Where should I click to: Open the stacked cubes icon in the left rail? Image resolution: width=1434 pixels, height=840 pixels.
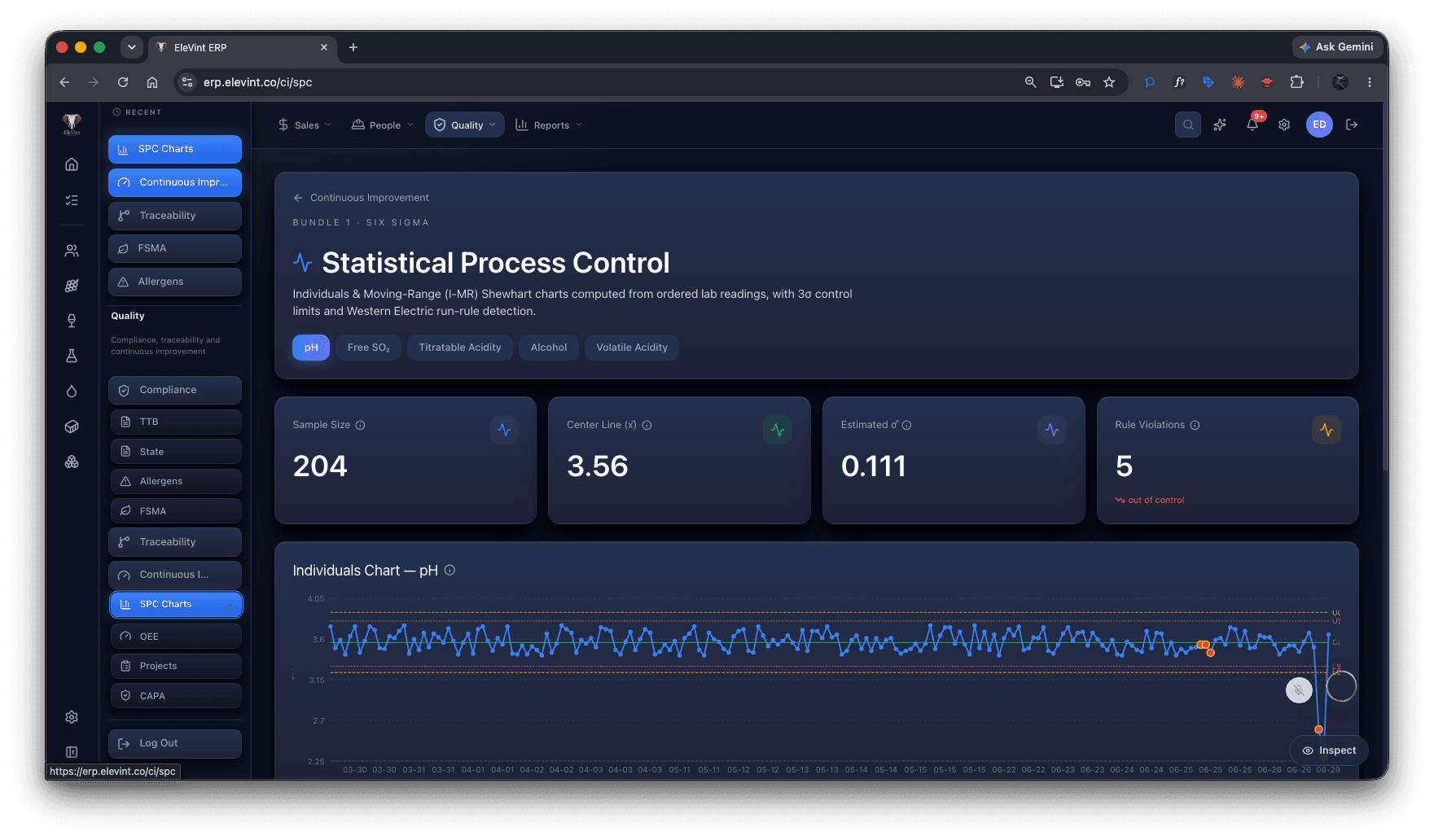(x=72, y=462)
